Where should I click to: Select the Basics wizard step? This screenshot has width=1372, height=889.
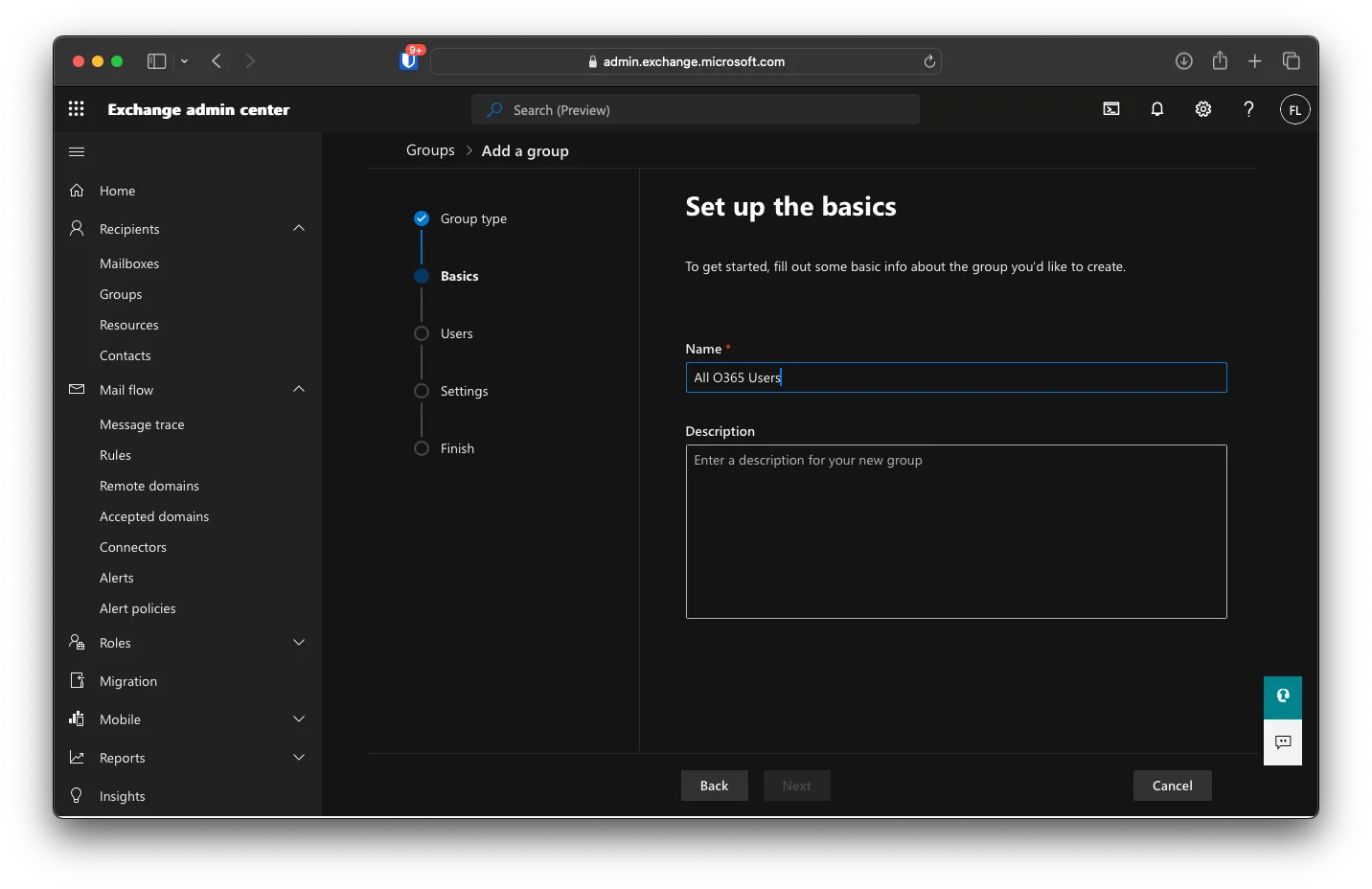(446, 276)
